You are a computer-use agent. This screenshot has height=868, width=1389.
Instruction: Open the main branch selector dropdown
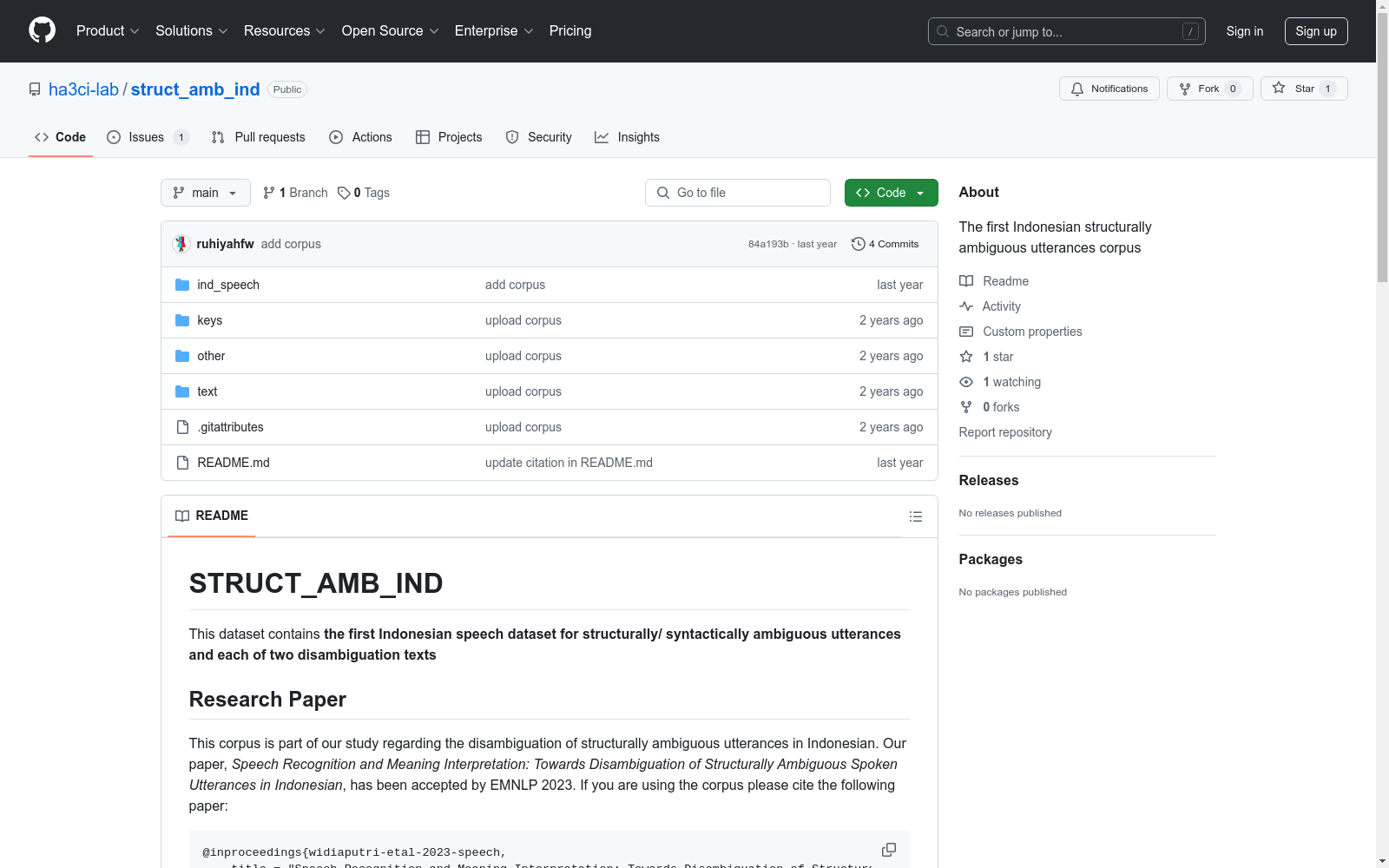206,193
